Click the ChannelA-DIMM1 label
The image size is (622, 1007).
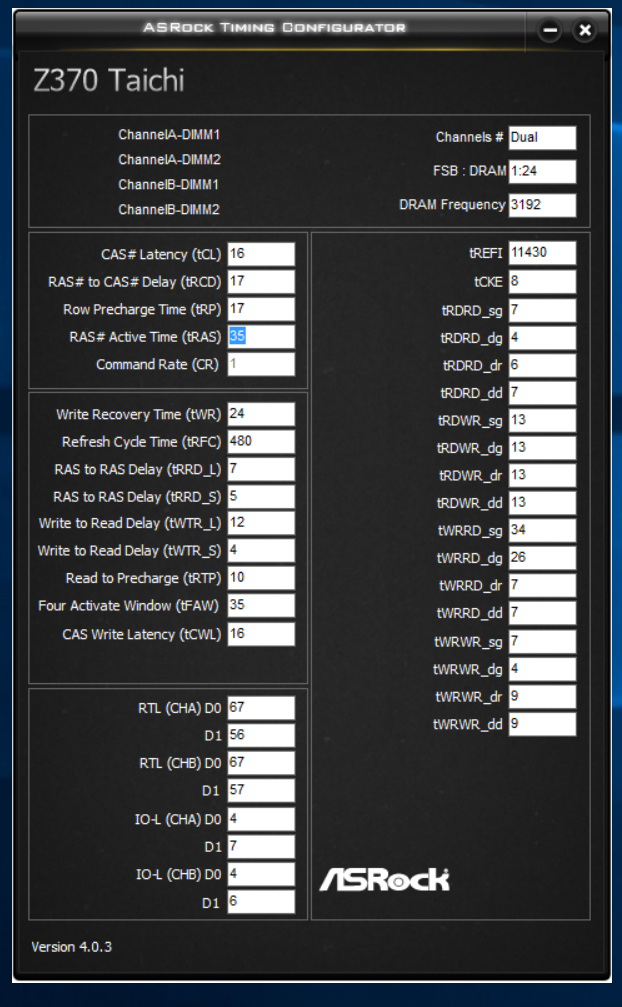tap(169, 135)
